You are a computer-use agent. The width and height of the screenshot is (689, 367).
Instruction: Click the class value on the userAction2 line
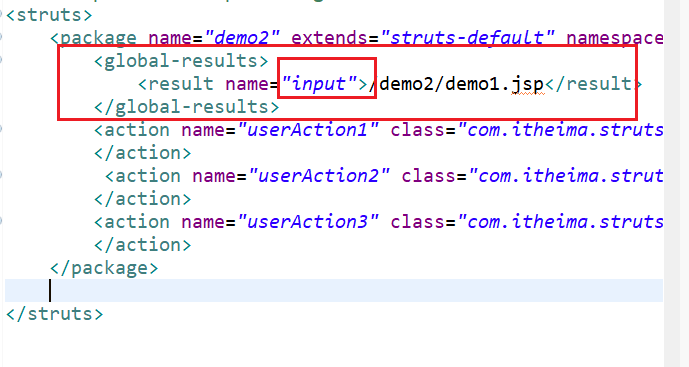(x=566, y=176)
